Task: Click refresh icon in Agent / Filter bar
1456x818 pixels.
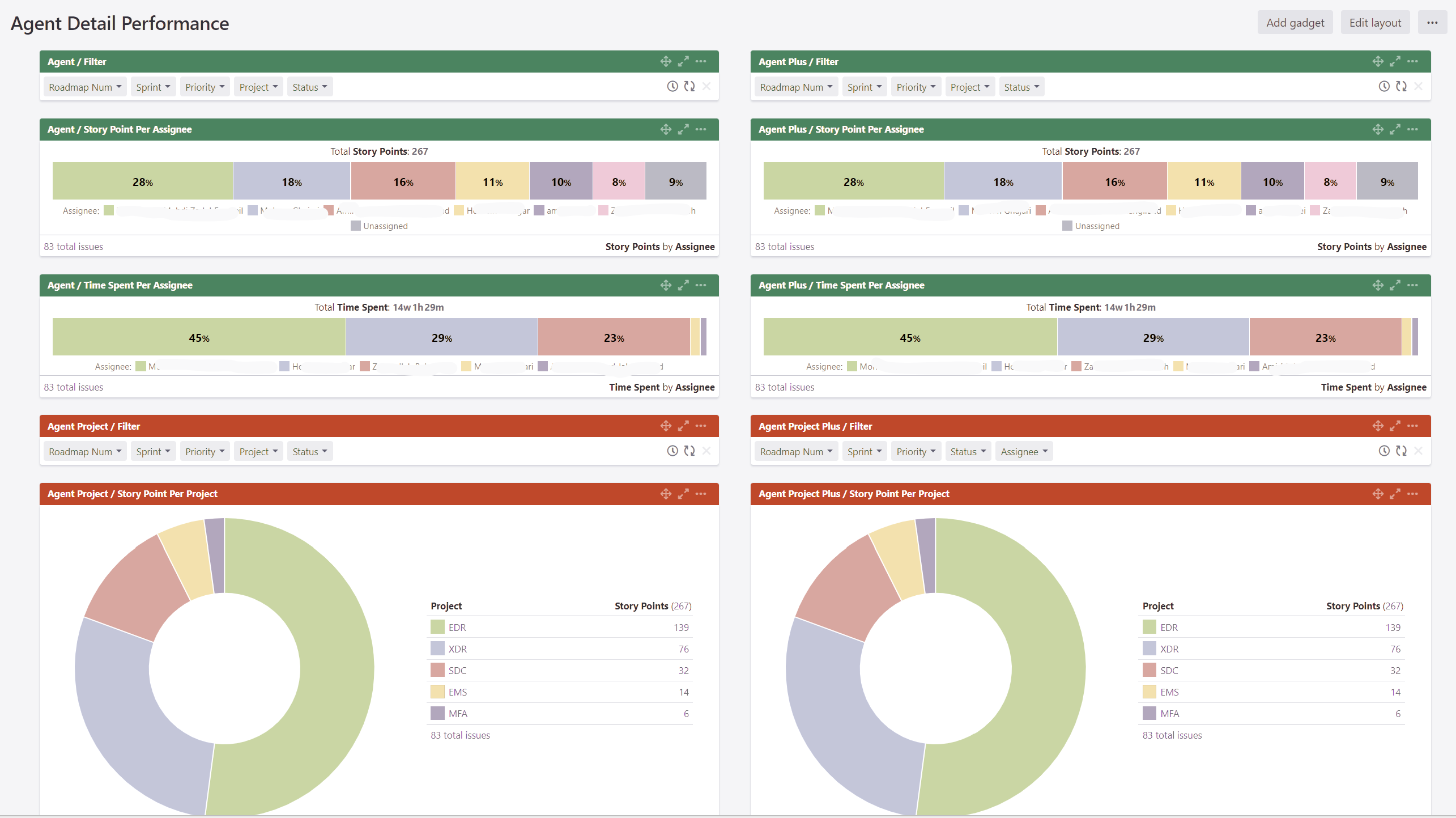Action: tap(689, 86)
